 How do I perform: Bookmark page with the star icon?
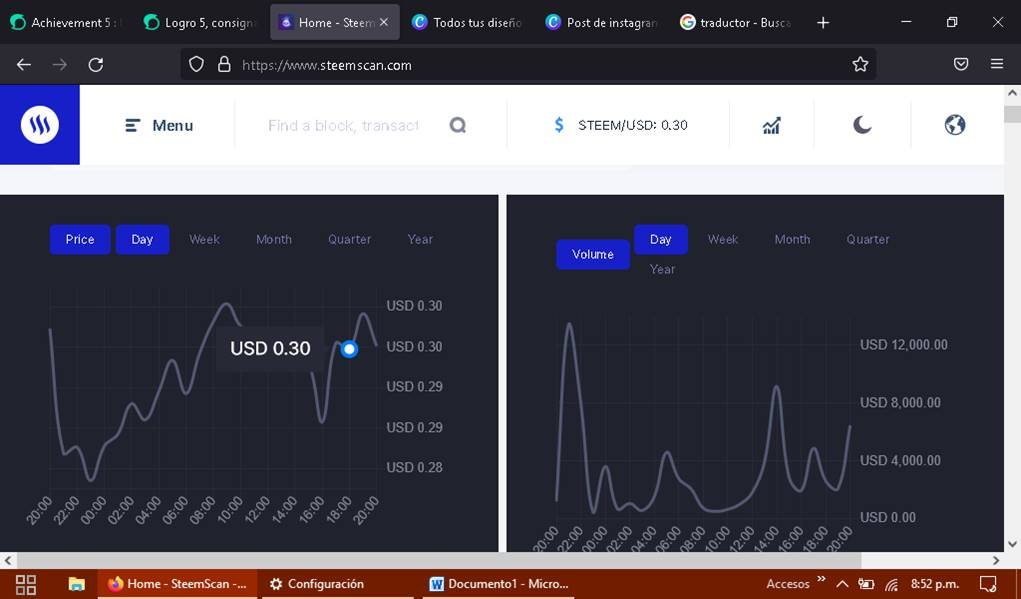(860, 64)
